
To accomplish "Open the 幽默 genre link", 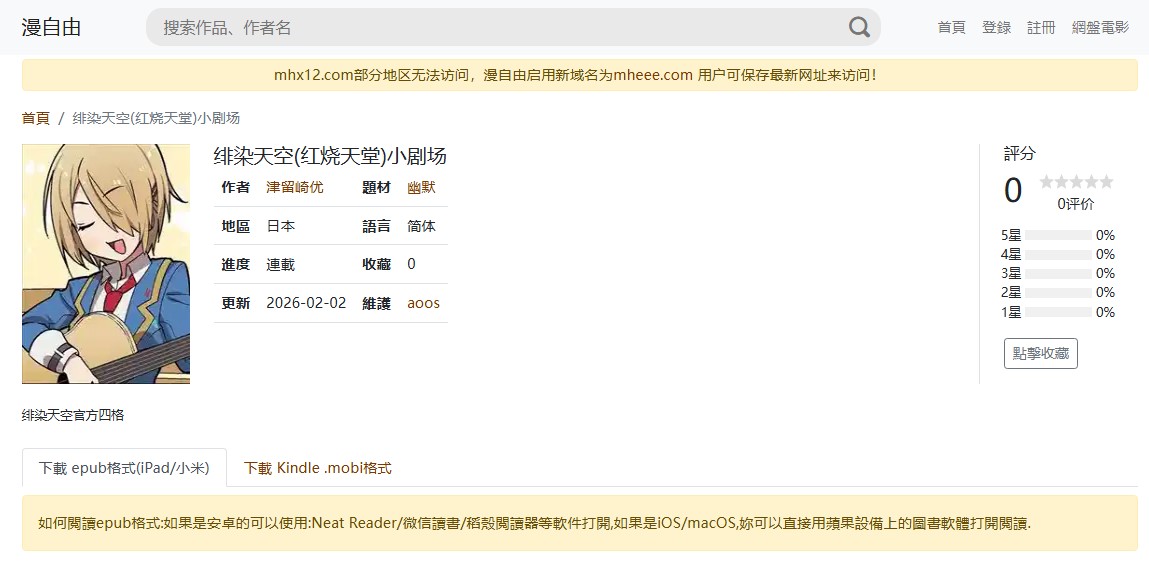I will click(x=421, y=187).
